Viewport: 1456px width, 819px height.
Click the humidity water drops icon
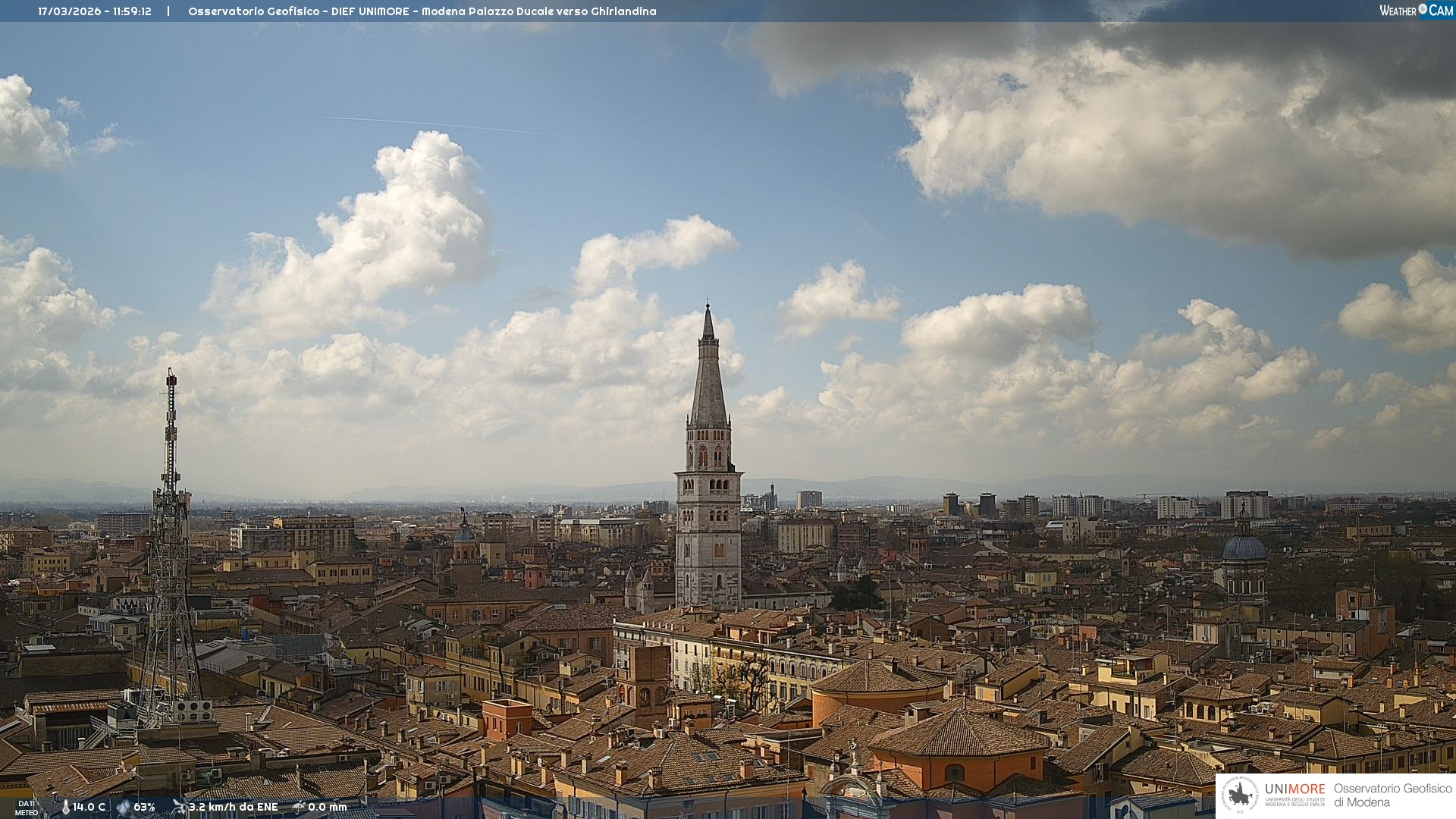pos(123,807)
